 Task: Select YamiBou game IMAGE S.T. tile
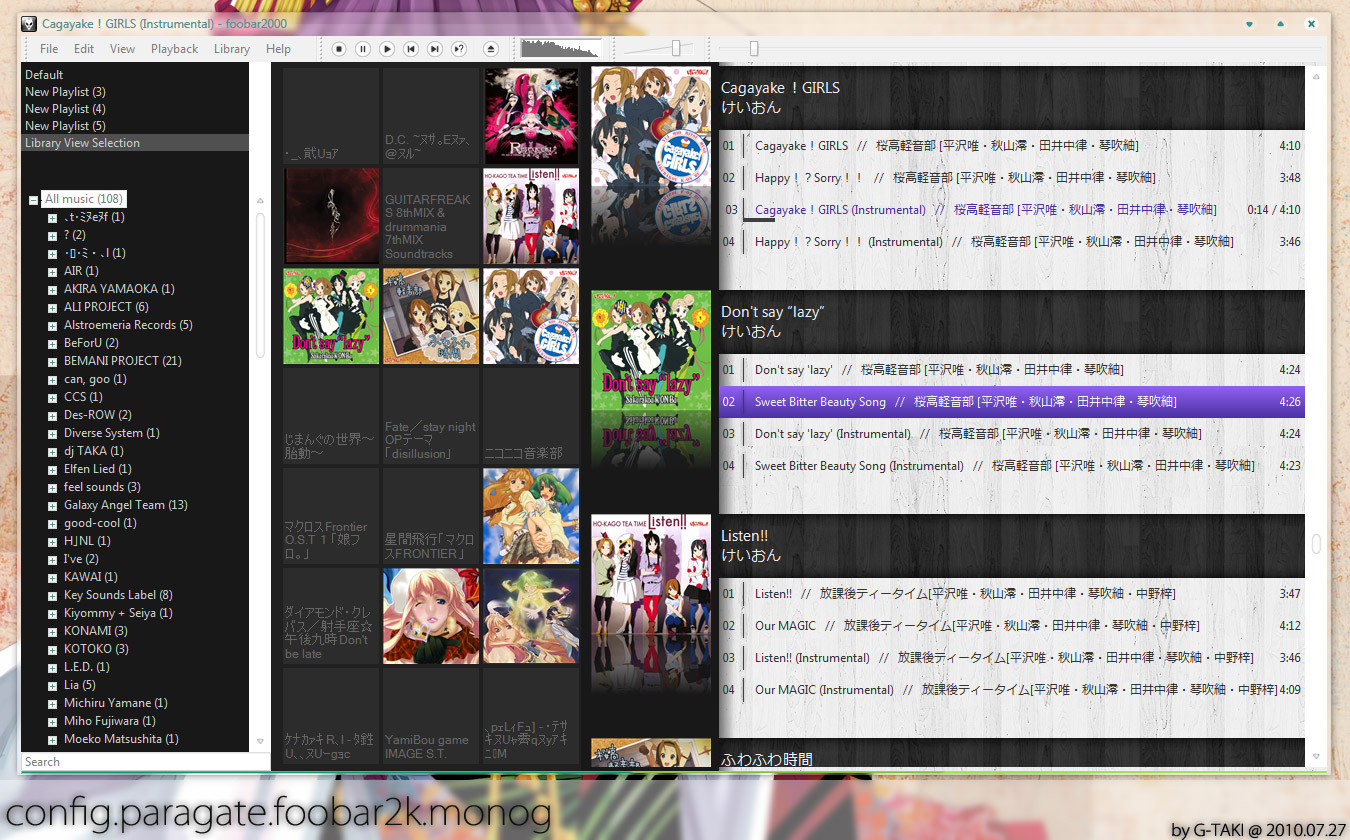(431, 716)
